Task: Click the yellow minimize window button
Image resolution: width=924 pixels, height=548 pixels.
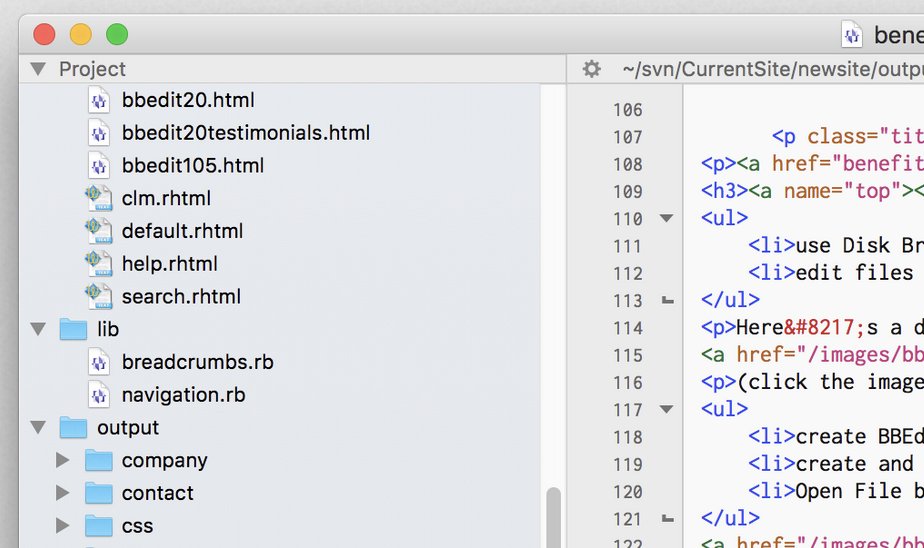Action: point(81,34)
